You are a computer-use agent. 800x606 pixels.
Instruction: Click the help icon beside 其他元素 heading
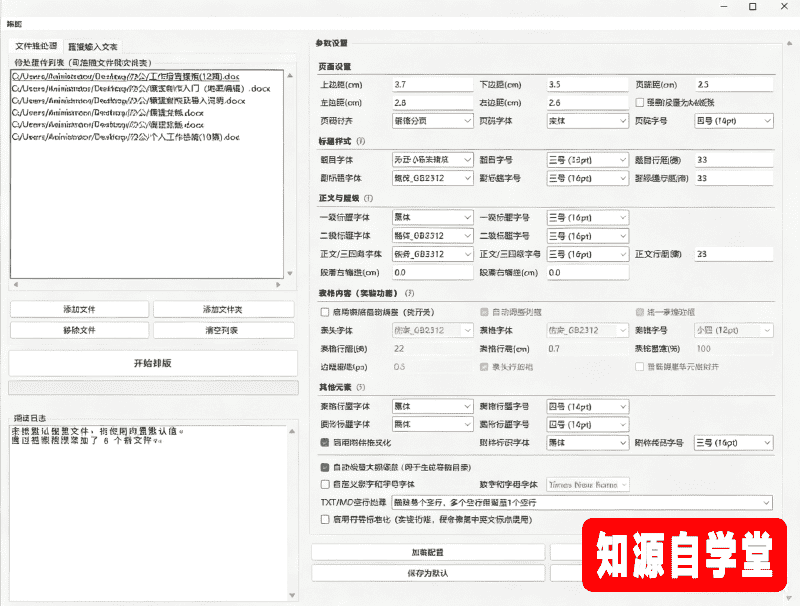point(361,387)
